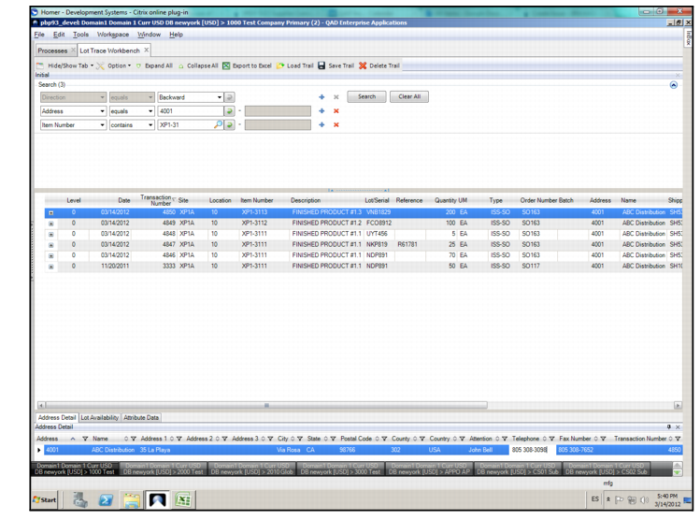Expand selected row with transaction 4850

[51, 212]
